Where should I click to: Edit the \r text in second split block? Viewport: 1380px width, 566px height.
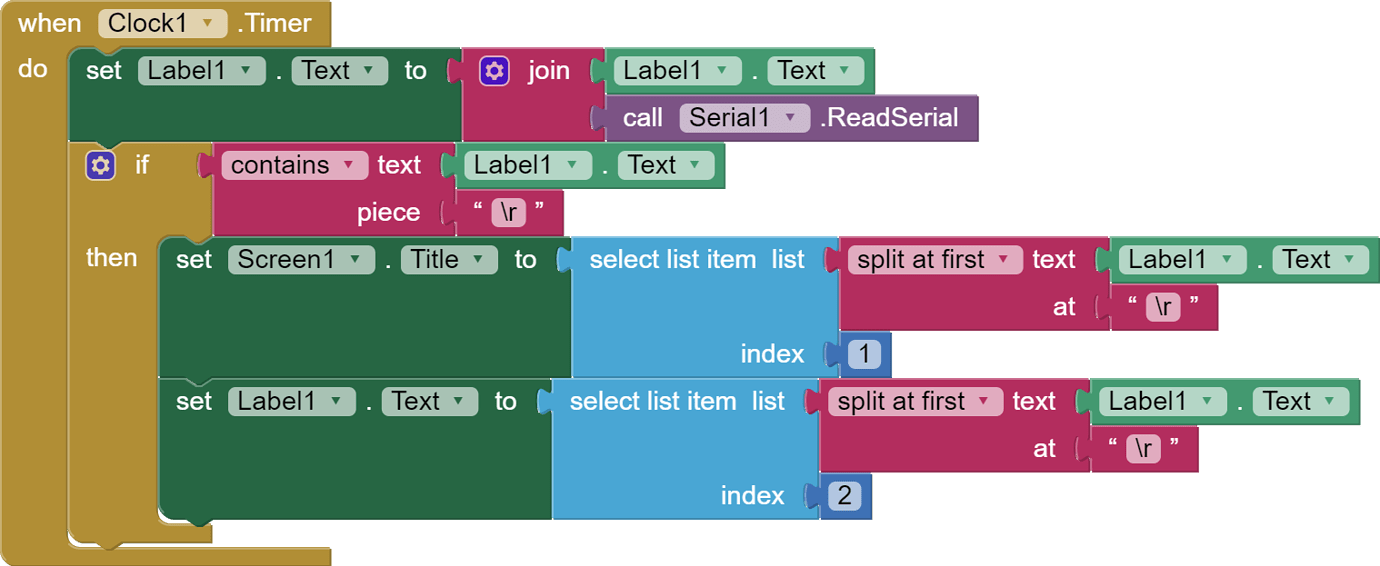[1143, 449]
